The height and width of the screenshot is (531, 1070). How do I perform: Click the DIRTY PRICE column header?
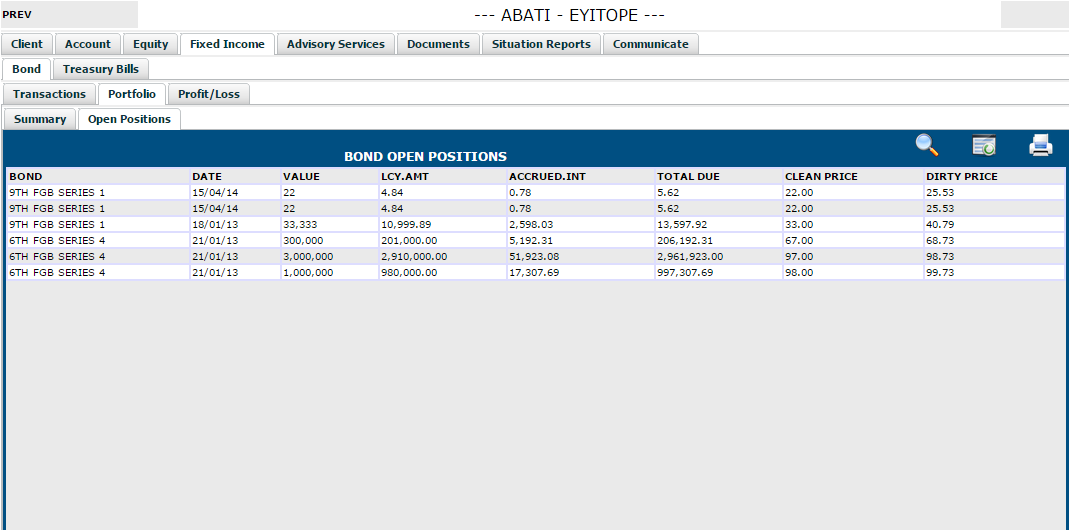(994, 176)
